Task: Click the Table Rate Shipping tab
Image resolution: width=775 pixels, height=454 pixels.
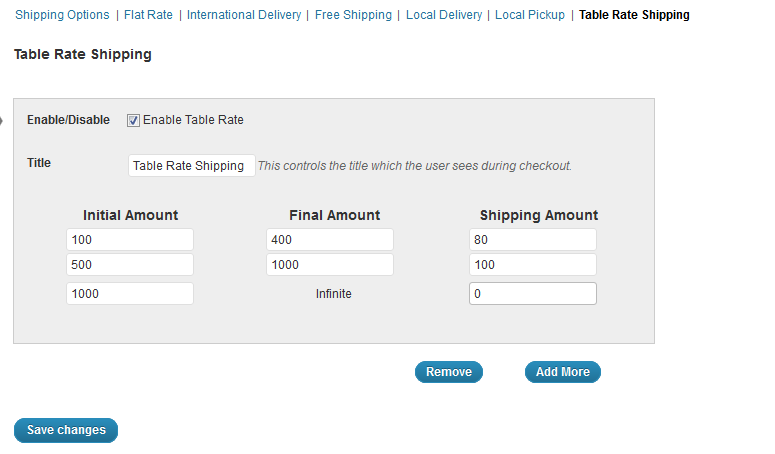Action: [634, 15]
